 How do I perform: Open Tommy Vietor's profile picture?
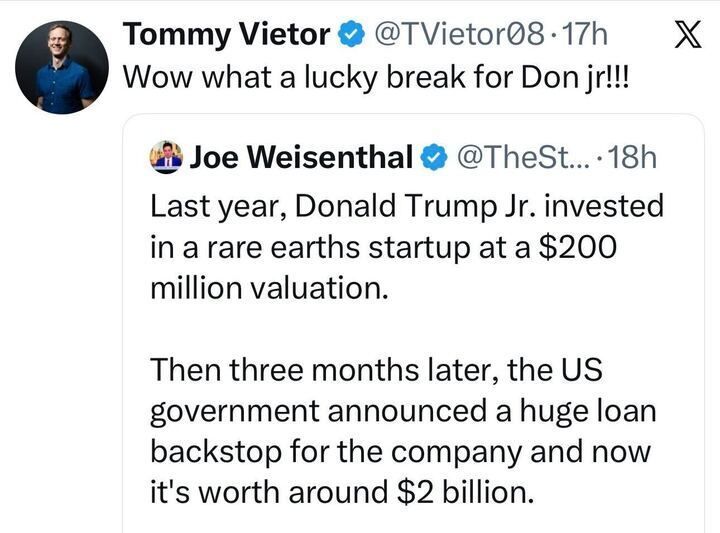coord(62,67)
